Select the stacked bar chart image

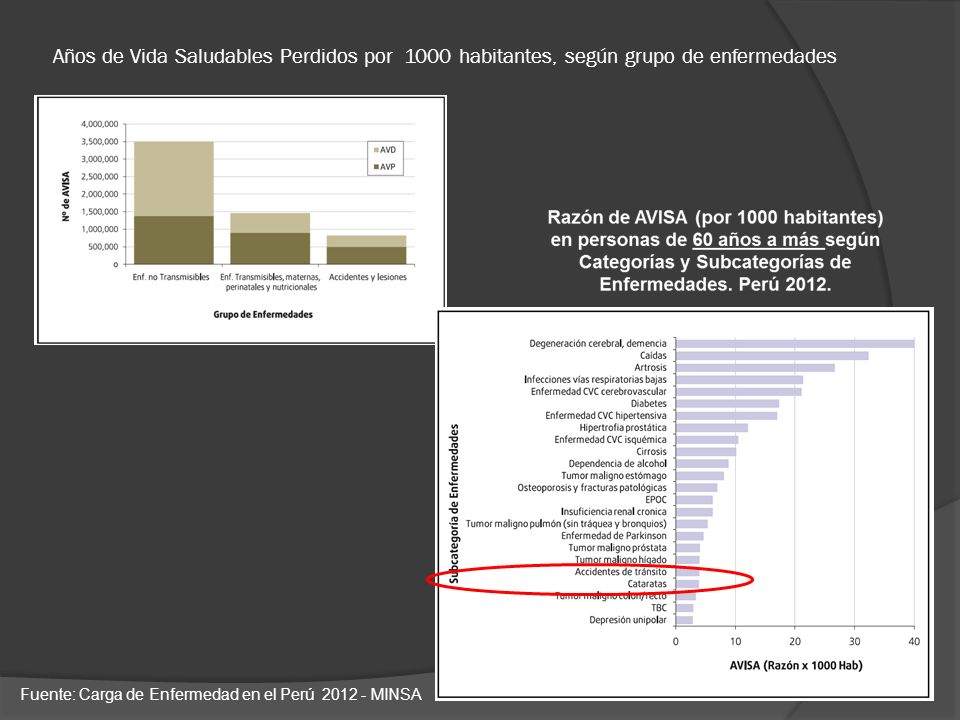click(240, 220)
